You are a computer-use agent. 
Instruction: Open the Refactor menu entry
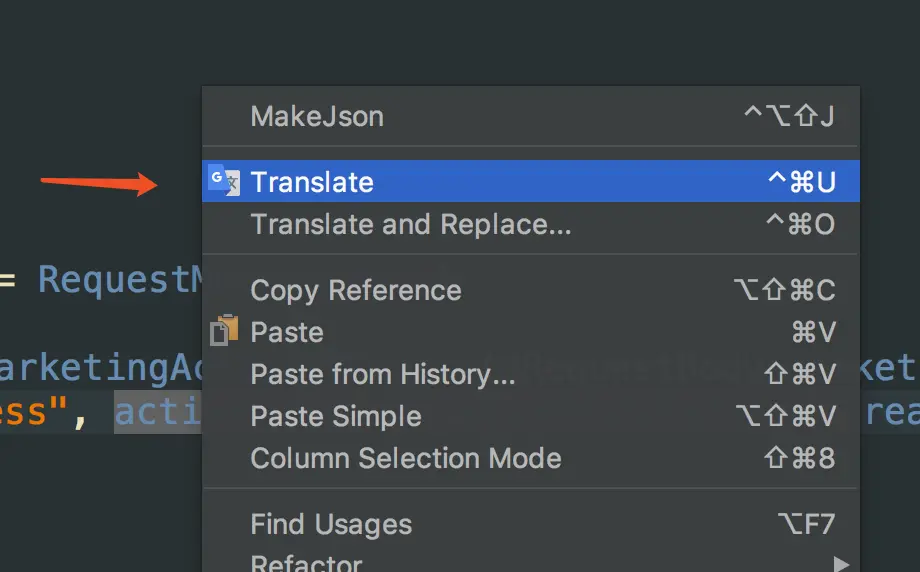[306, 563]
